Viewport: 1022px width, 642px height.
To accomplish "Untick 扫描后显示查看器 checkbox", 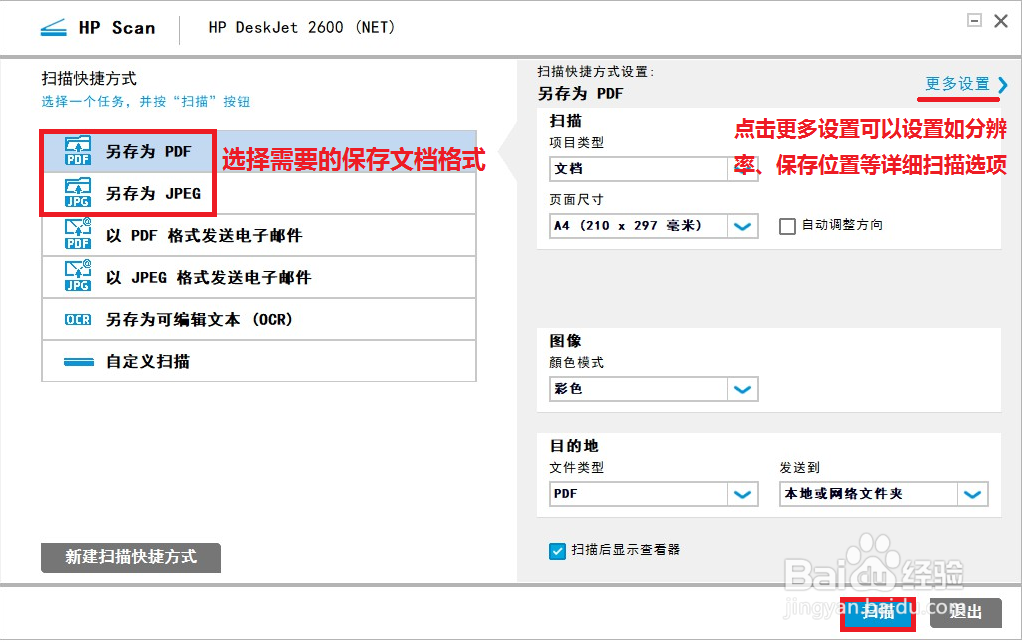I will tap(557, 551).
